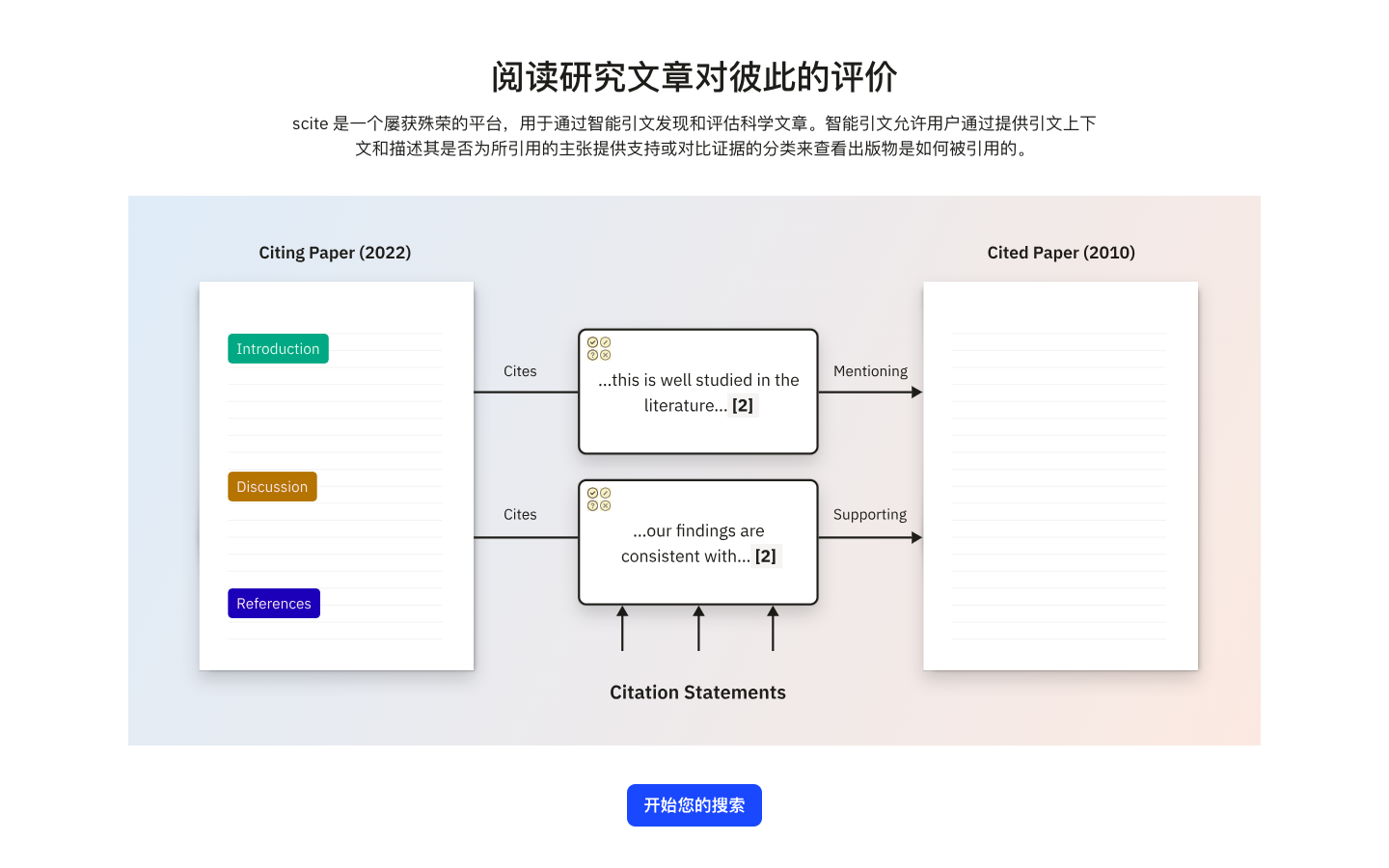This screenshot has width=1389, height=868.
Task: Click the arrowhead under the Supporting label
Action: click(x=916, y=537)
